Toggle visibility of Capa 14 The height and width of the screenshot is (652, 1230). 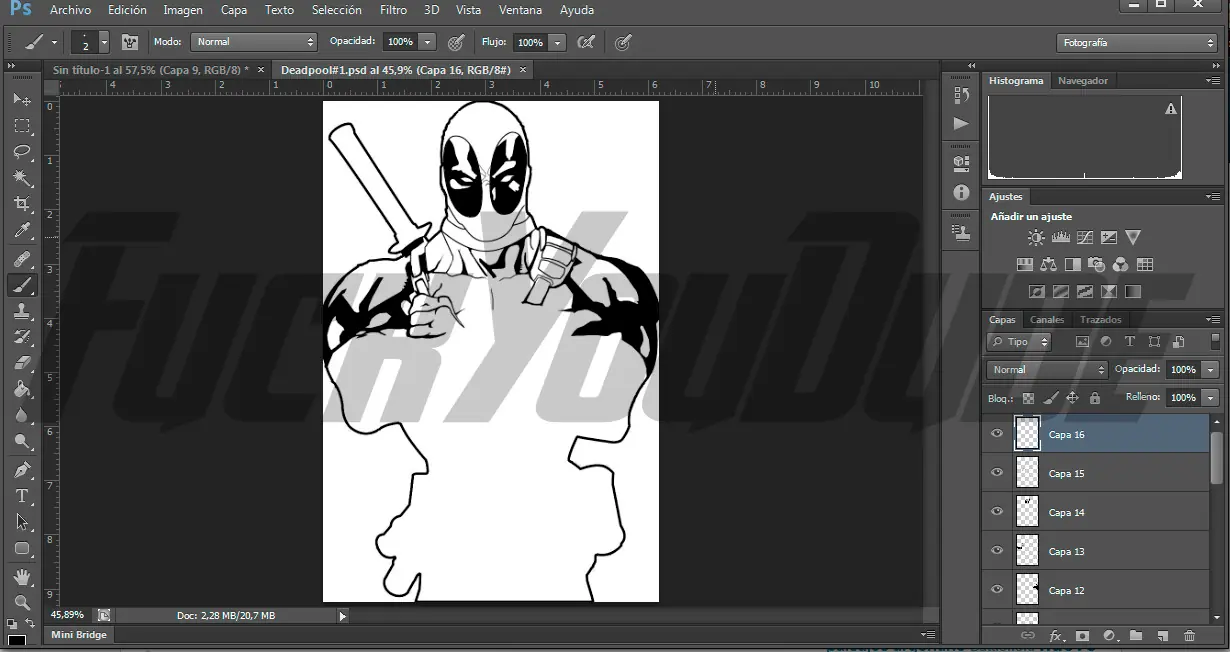(996, 511)
